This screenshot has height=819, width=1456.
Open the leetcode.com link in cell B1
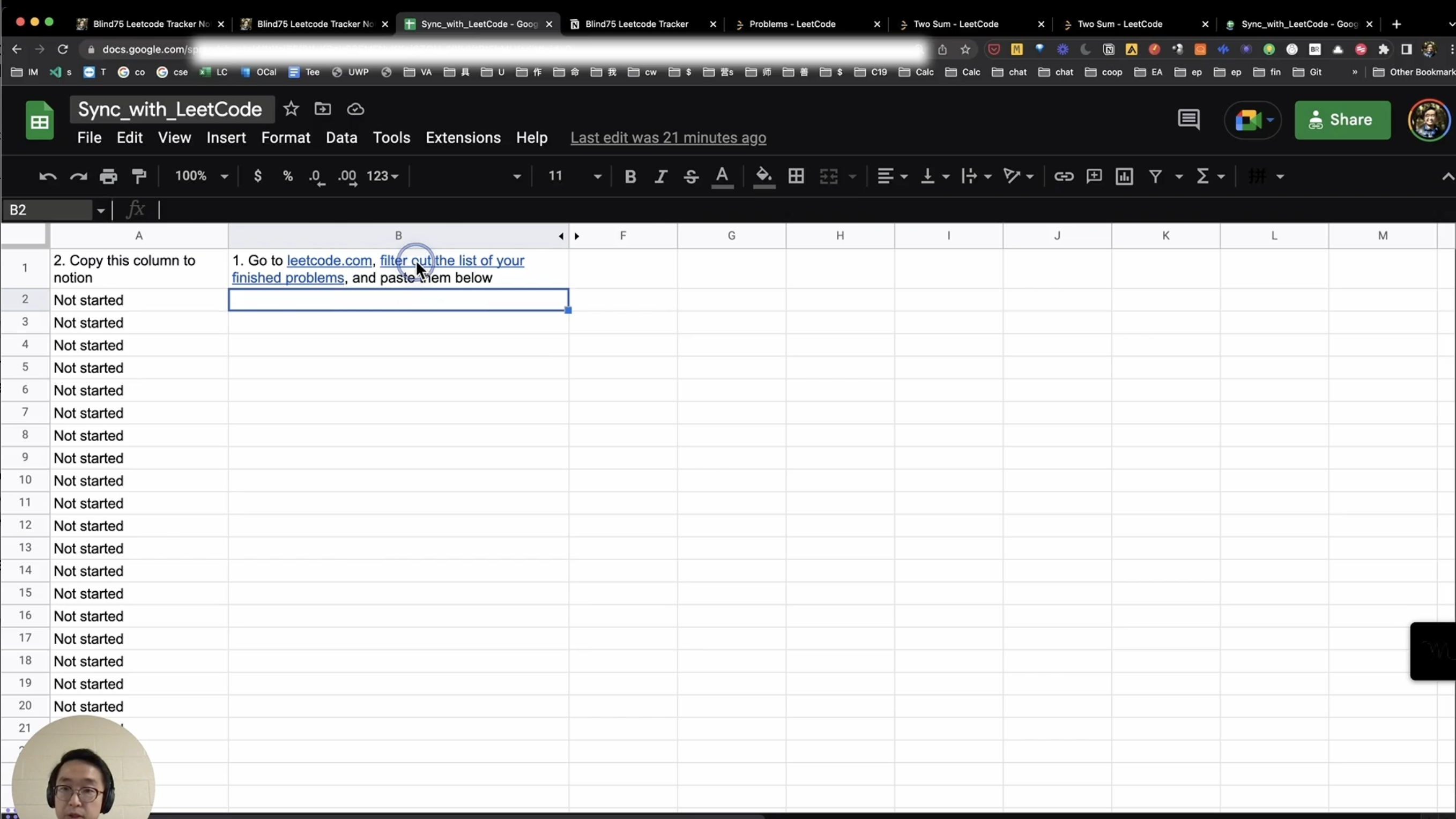[329, 260]
